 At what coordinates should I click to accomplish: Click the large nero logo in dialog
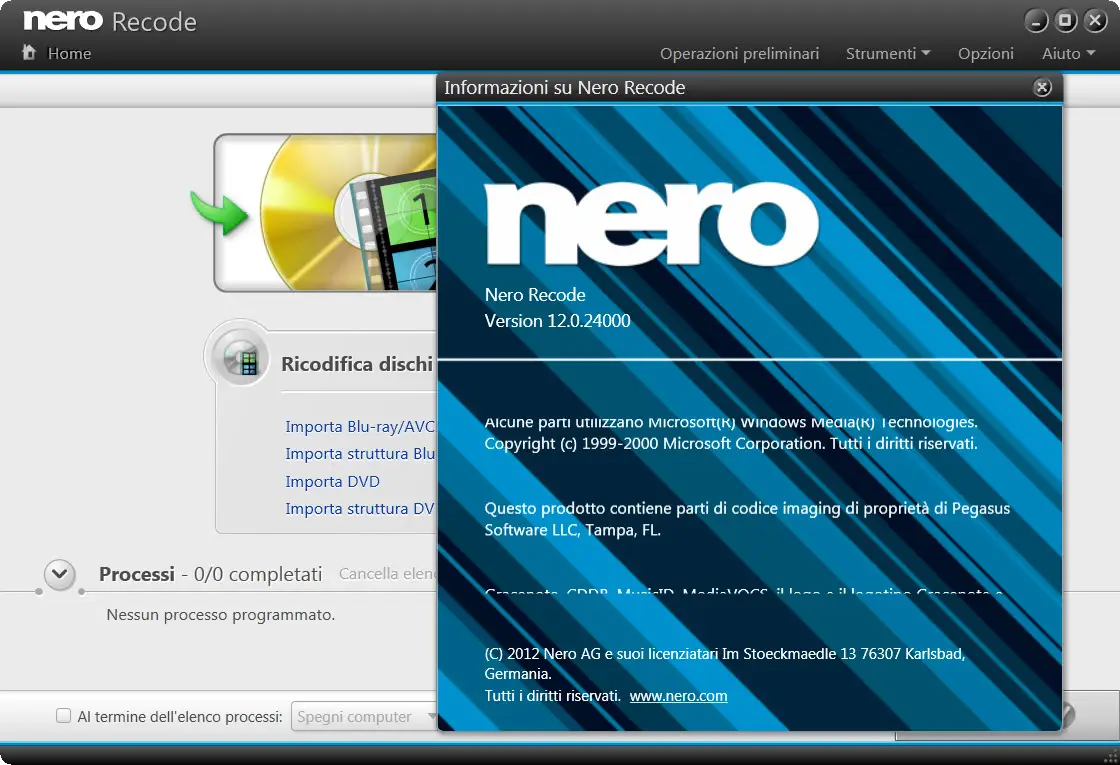[651, 224]
